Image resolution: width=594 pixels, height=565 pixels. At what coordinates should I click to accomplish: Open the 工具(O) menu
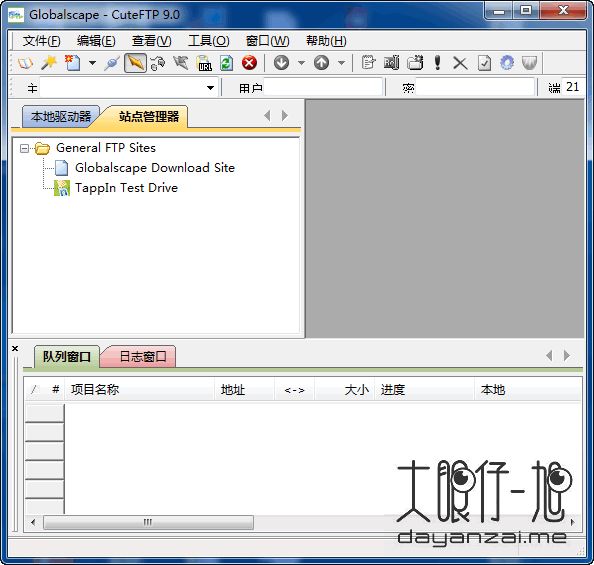tap(209, 41)
